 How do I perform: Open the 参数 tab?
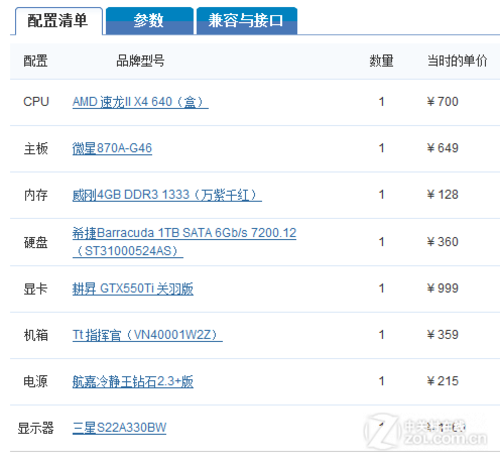pyautogui.click(x=149, y=21)
